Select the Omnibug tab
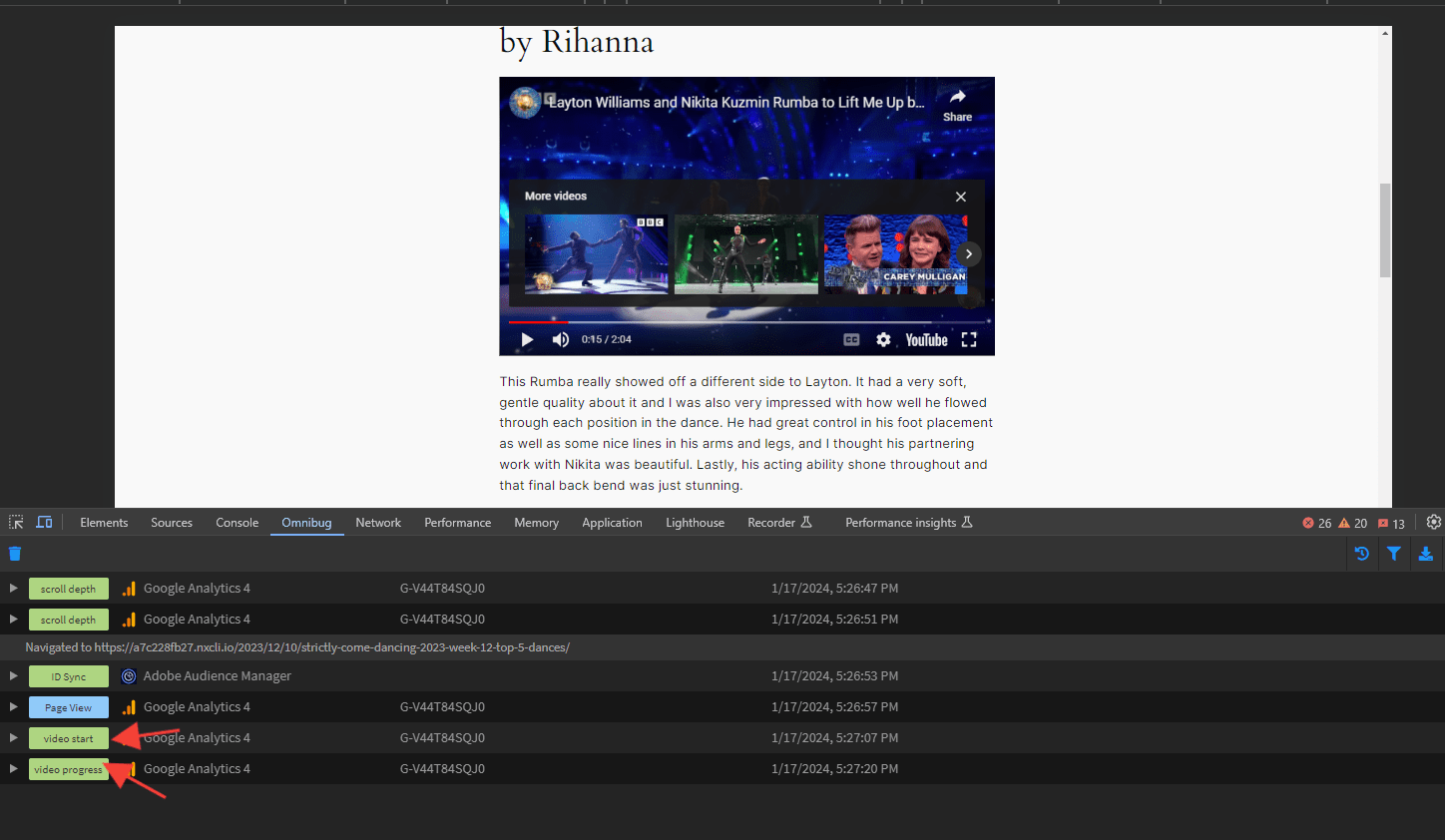The width and height of the screenshot is (1445, 840). (306, 523)
